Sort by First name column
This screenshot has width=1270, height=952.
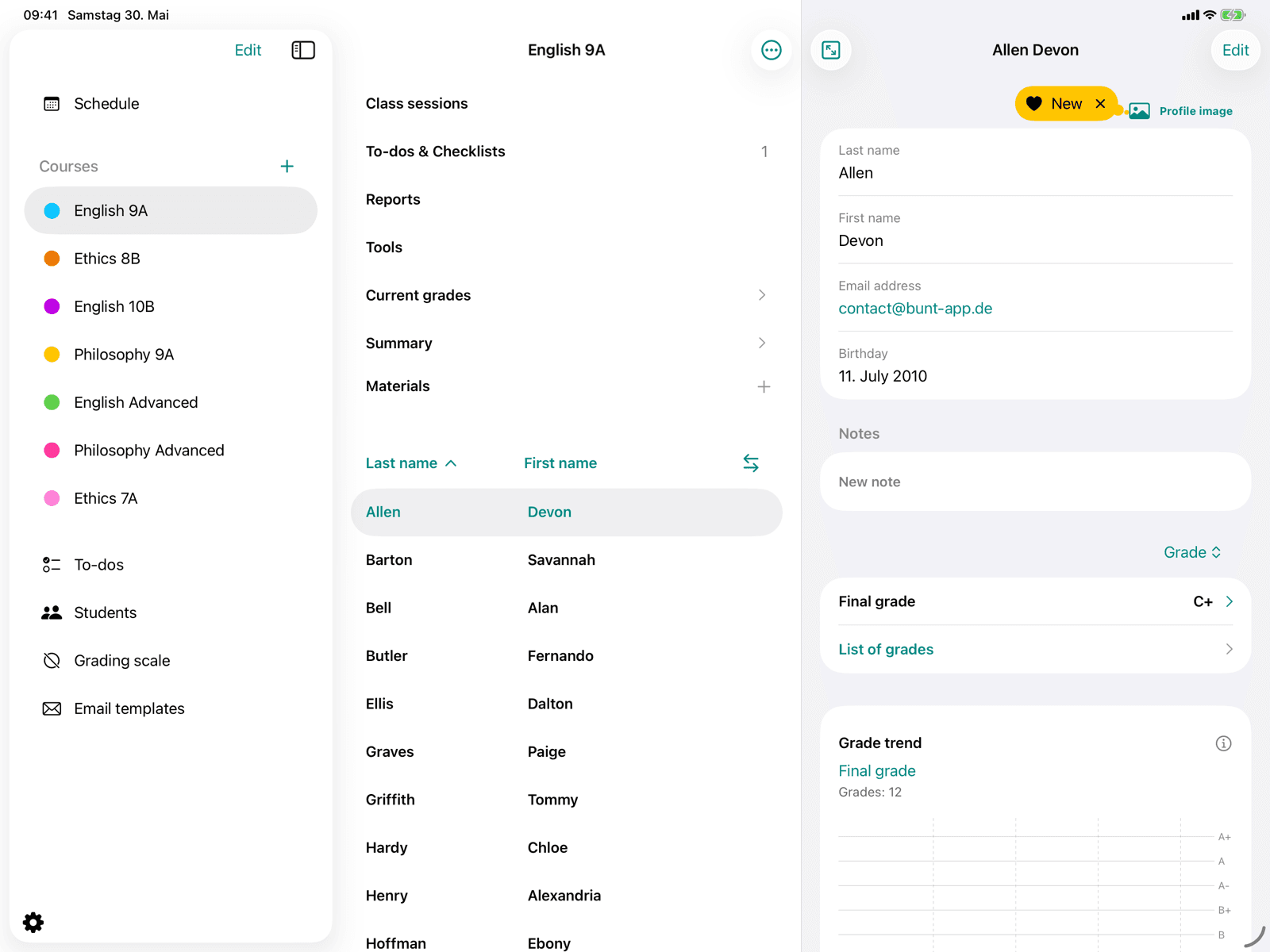point(560,463)
